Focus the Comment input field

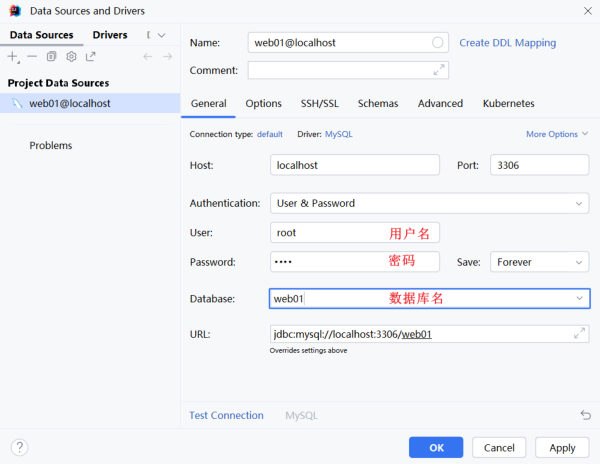(348, 70)
